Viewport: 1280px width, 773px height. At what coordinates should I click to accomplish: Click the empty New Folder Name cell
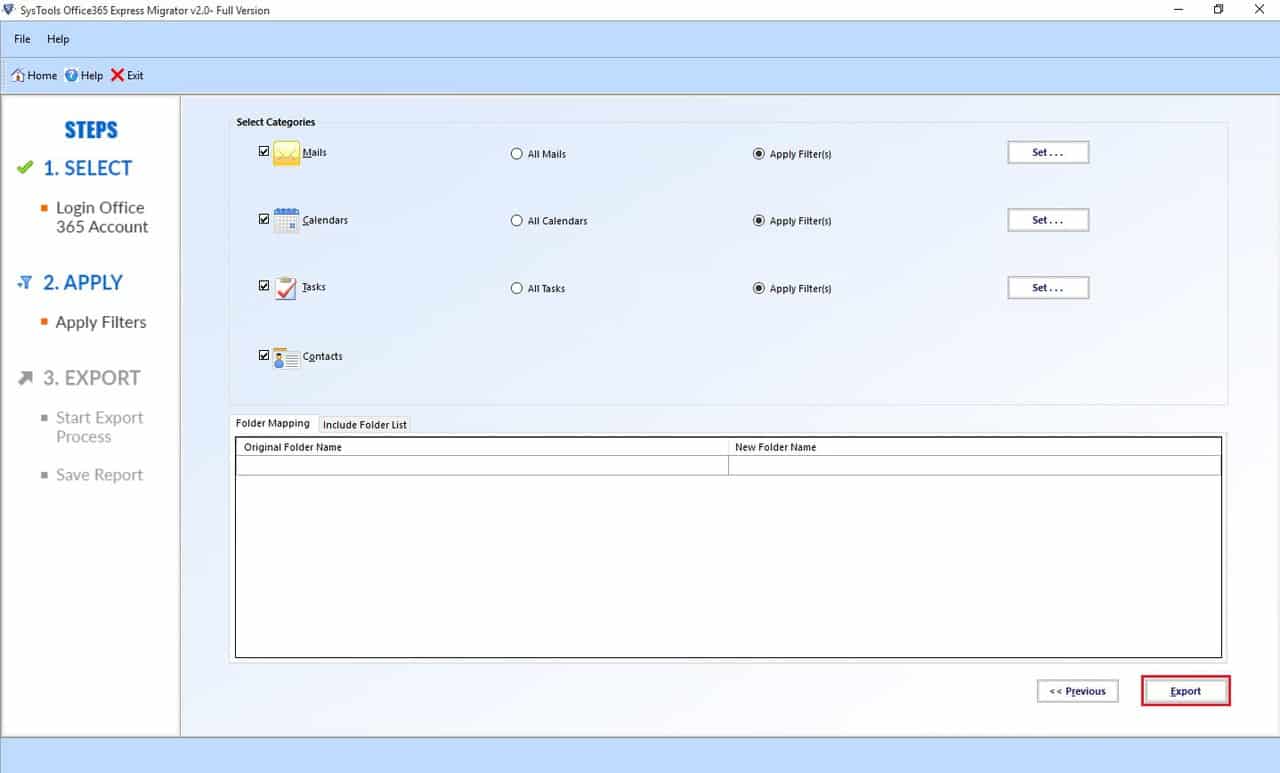(x=974, y=465)
